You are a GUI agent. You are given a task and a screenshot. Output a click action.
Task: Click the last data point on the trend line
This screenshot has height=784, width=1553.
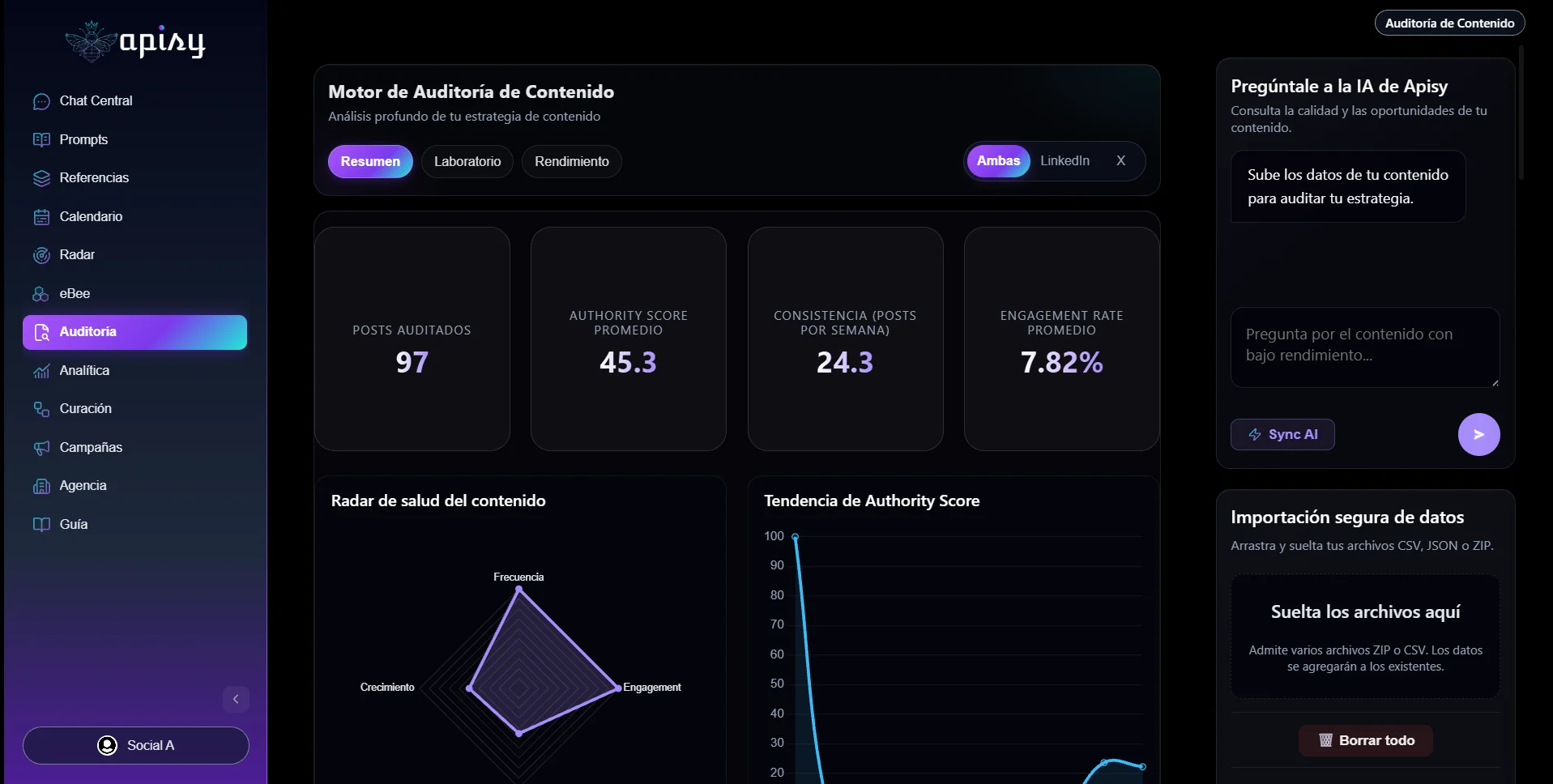click(x=1143, y=766)
